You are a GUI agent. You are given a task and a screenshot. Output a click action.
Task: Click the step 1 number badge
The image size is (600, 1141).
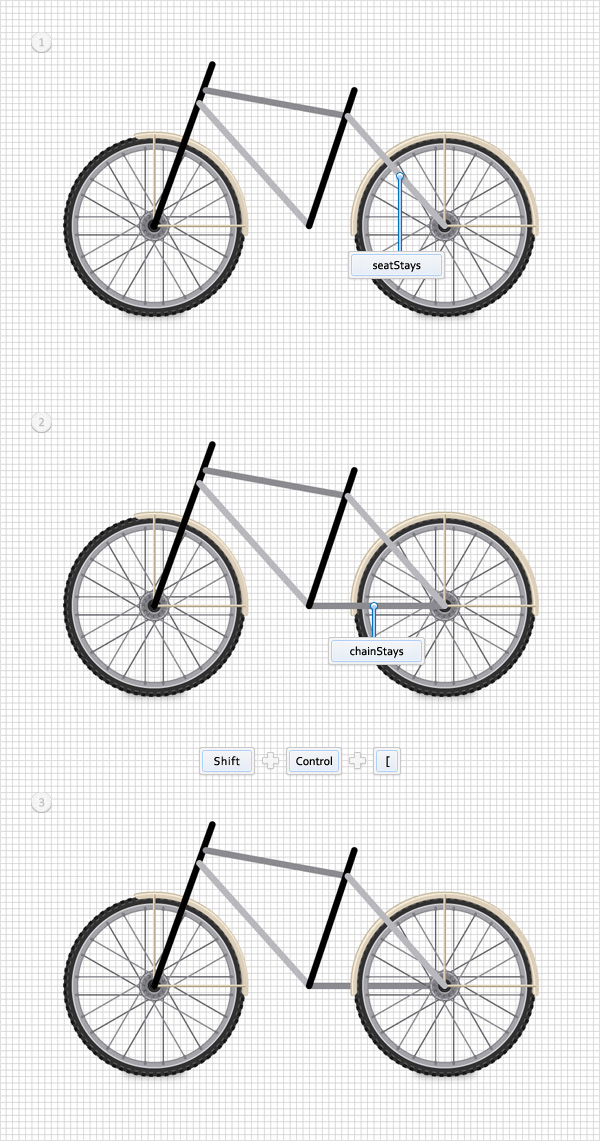[x=41, y=44]
